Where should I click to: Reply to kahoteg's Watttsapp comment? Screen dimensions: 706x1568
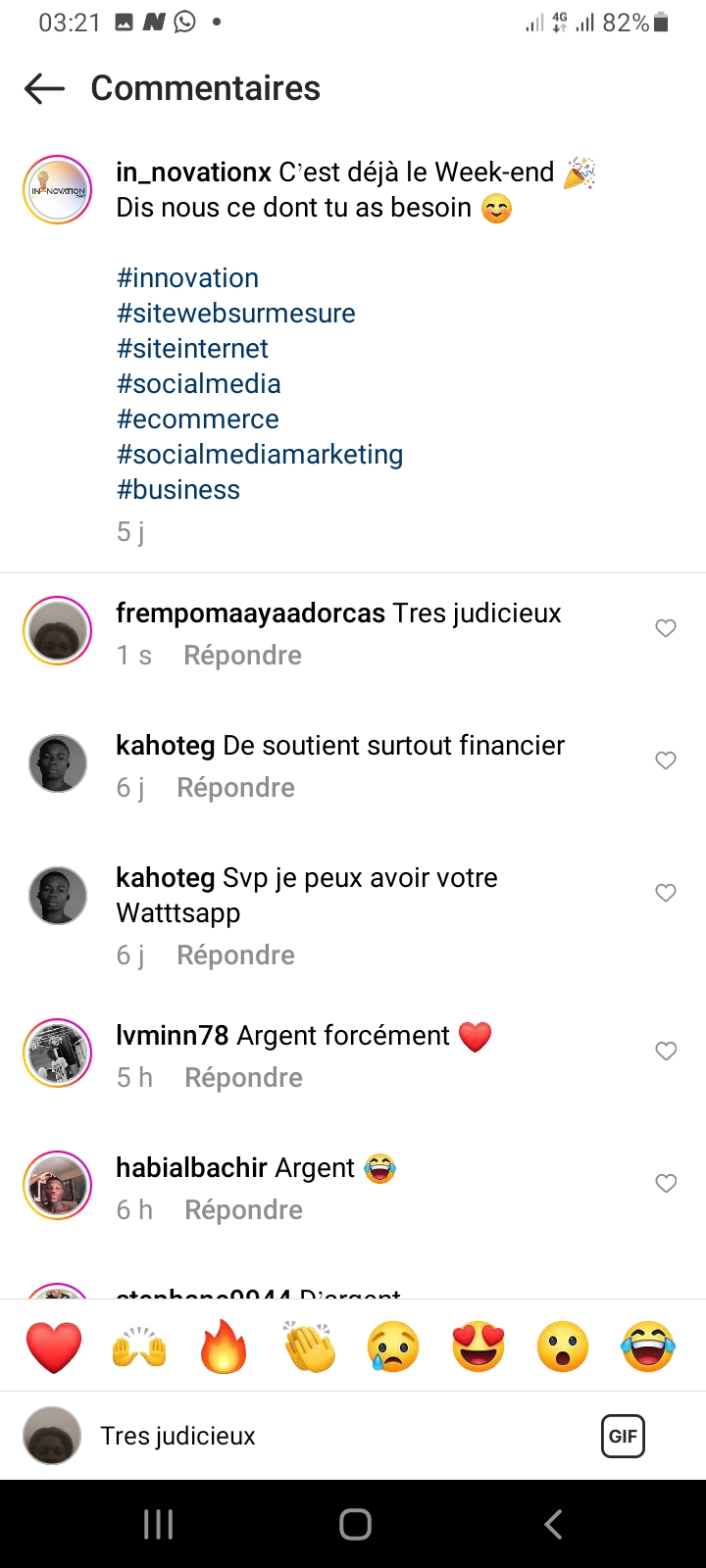235,955
